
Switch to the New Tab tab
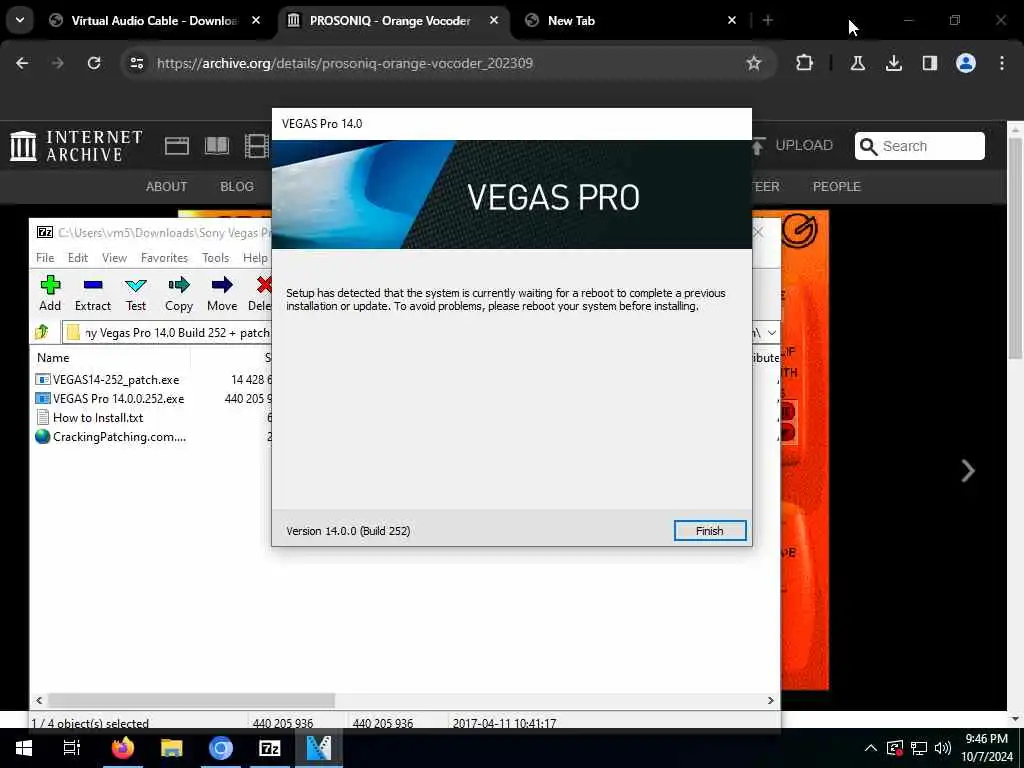tap(571, 20)
